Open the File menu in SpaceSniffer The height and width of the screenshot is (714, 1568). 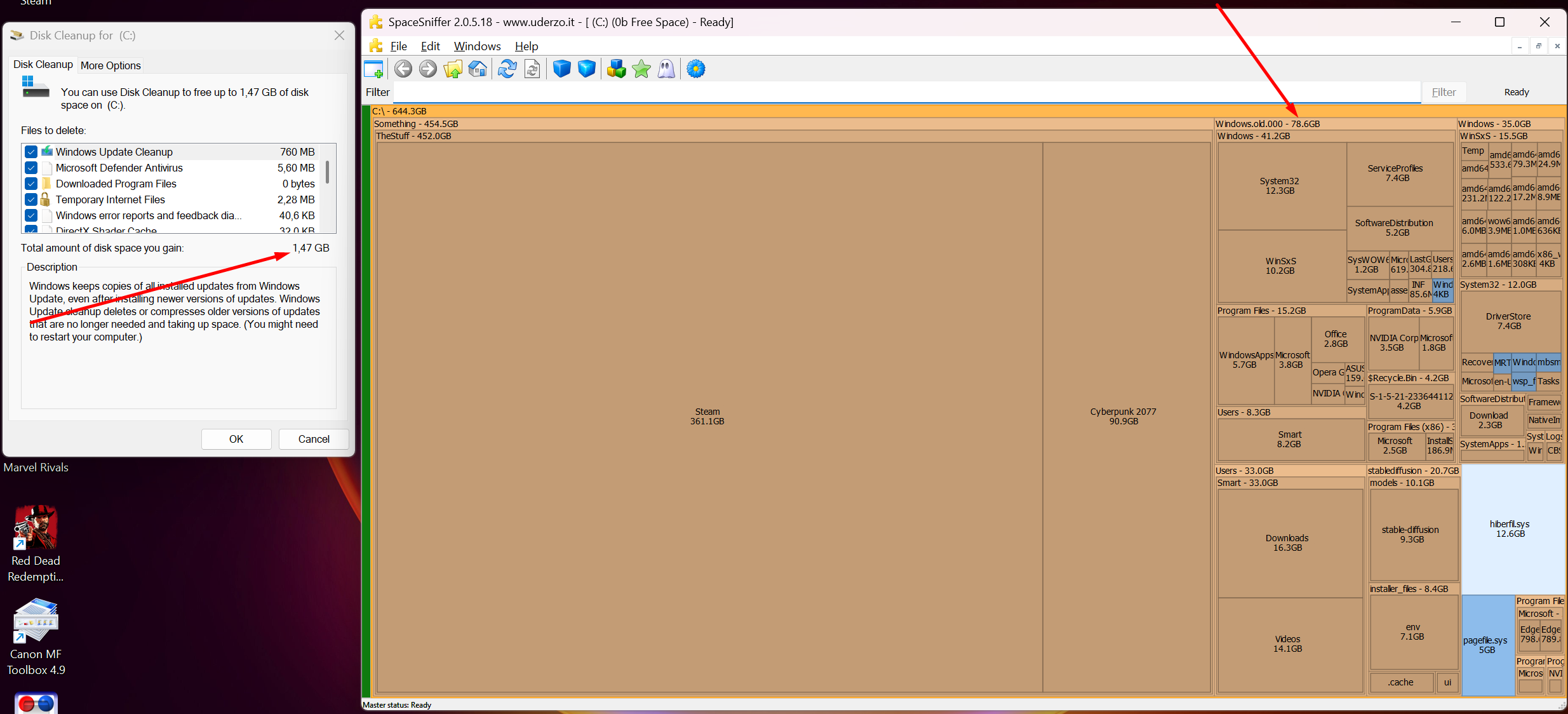pos(398,46)
